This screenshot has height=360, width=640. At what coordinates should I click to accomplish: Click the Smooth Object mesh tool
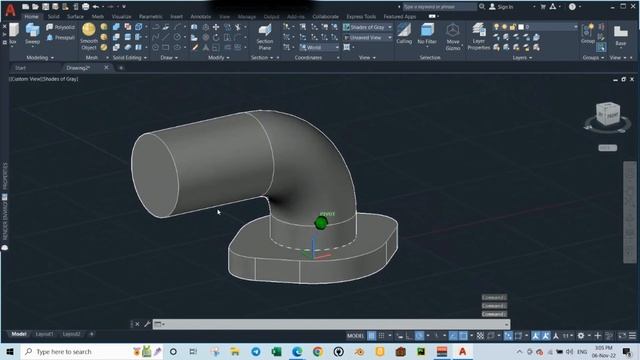[89, 36]
